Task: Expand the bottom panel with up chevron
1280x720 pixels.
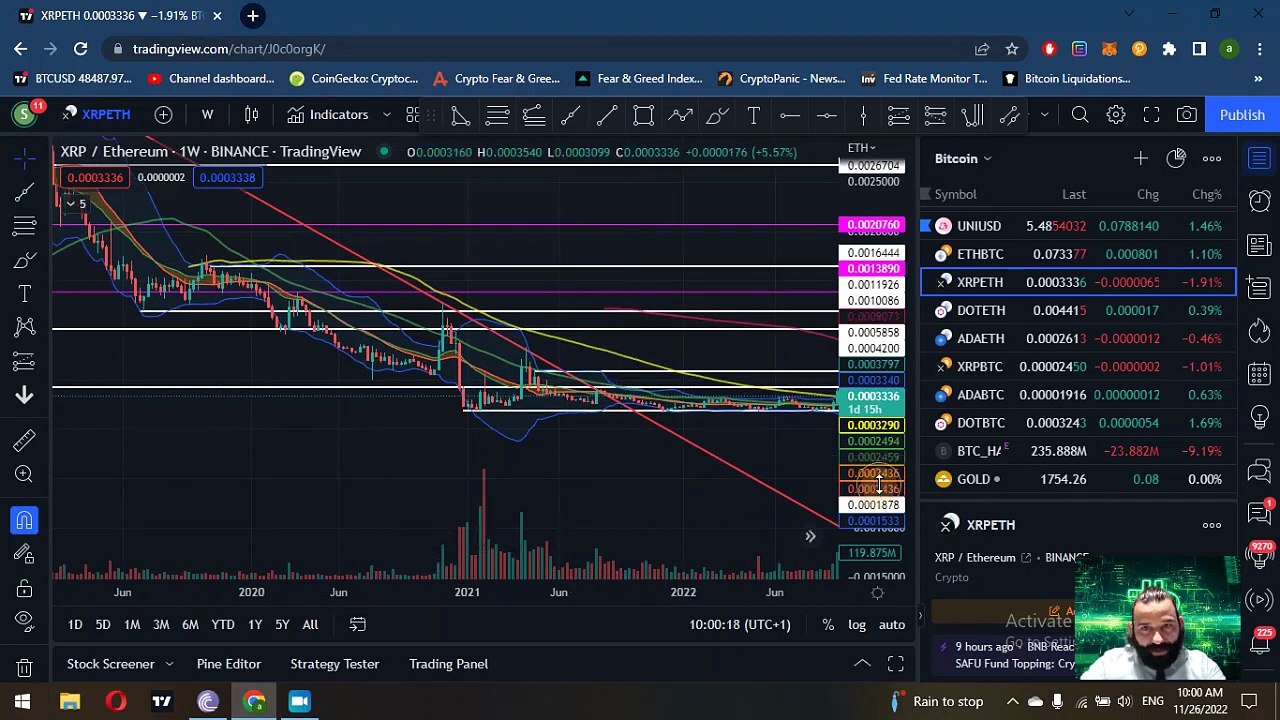Action: coord(862,664)
